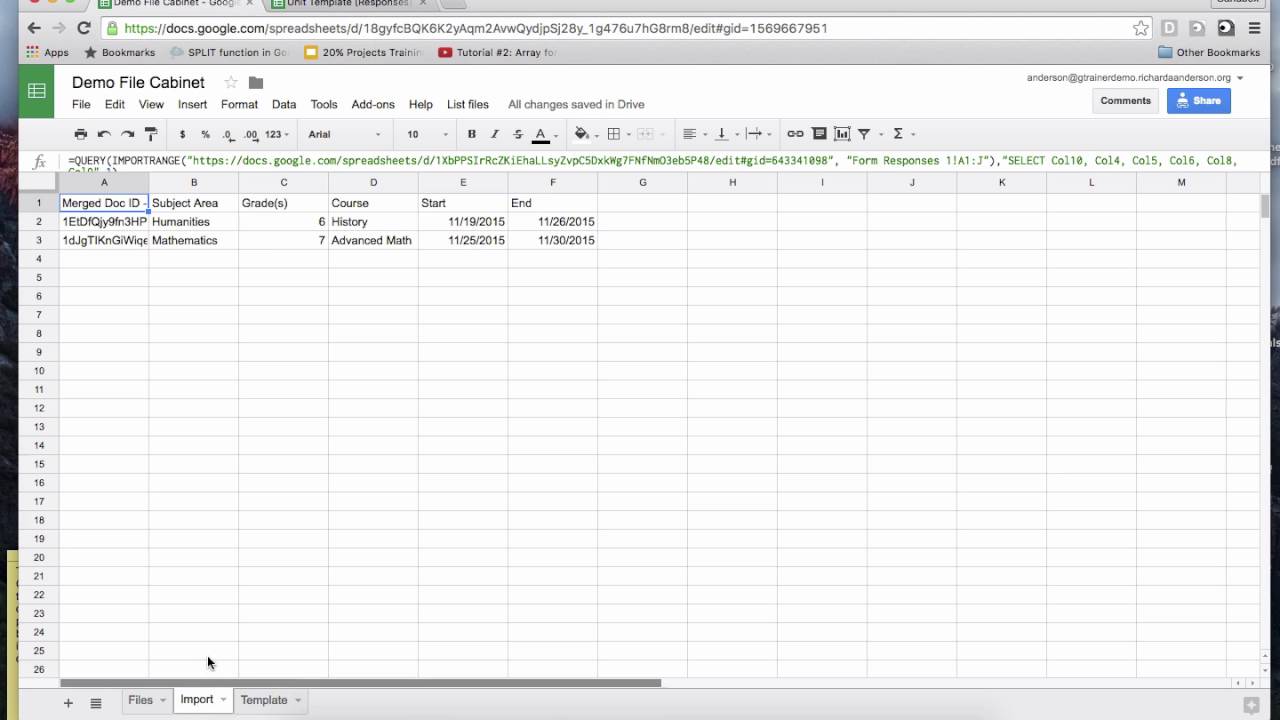Switch to the Template sheet tab
This screenshot has height=720, width=1280.
click(x=264, y=700)
